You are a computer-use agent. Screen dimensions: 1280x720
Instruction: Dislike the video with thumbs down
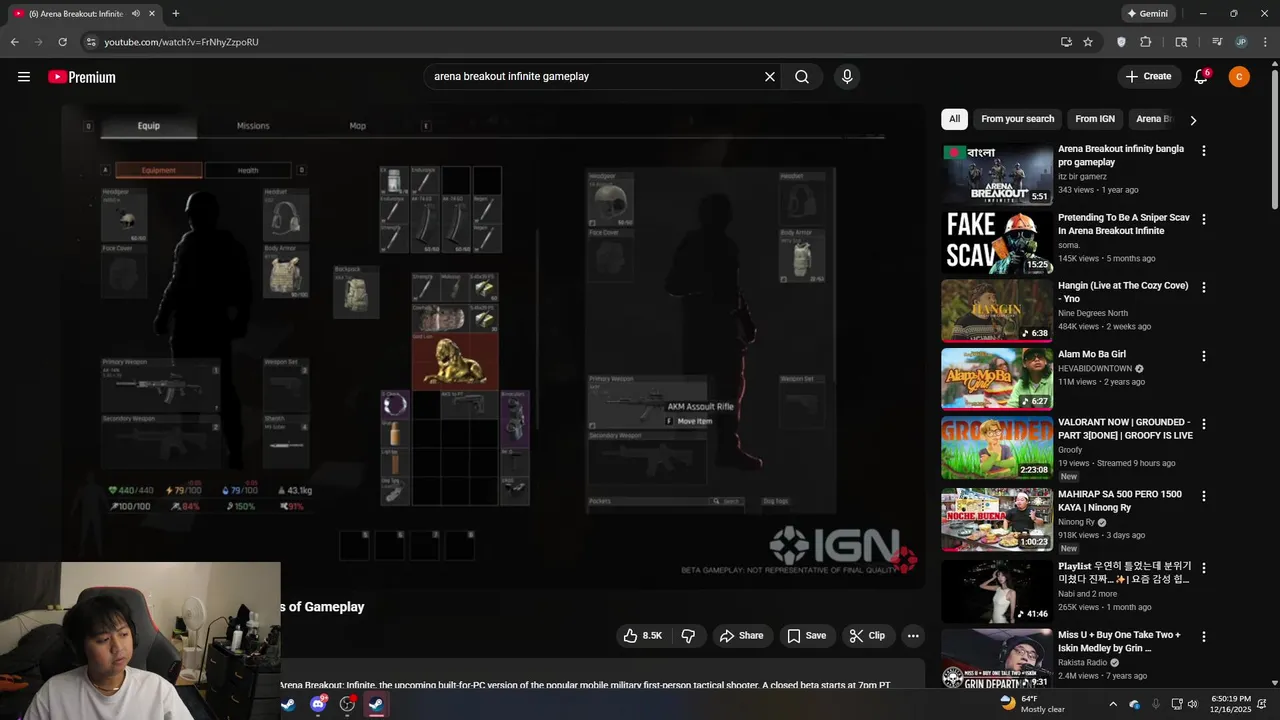pyautogui.click(x=688, y=636)
